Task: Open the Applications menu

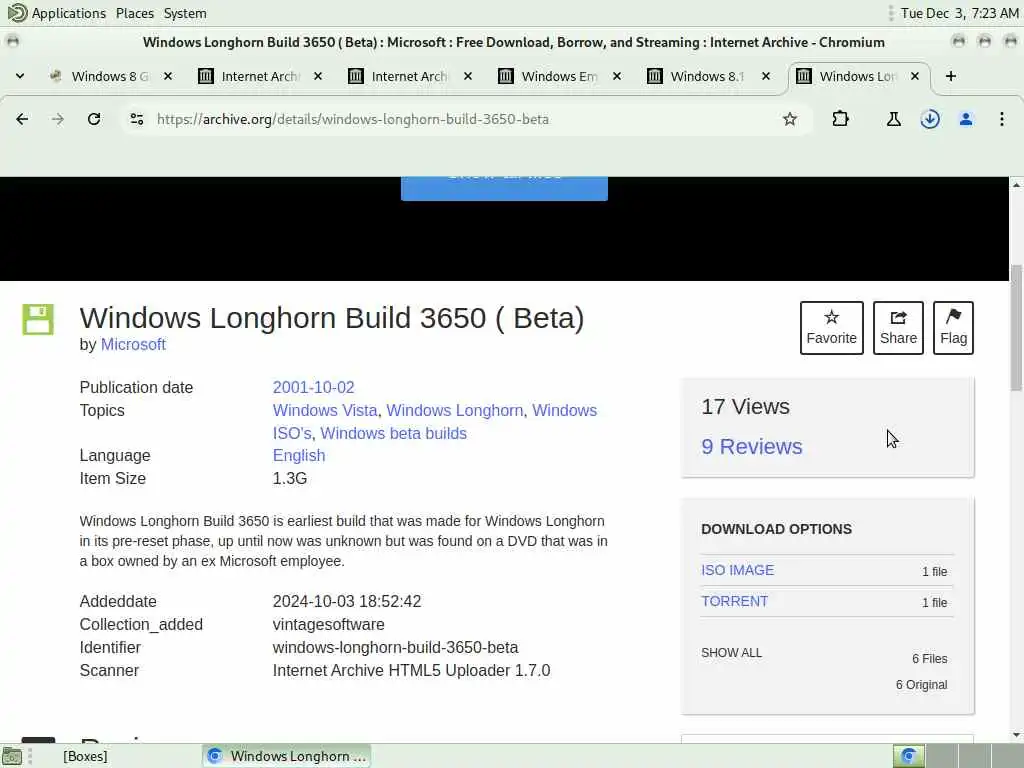Action: (x=57, y=13)
